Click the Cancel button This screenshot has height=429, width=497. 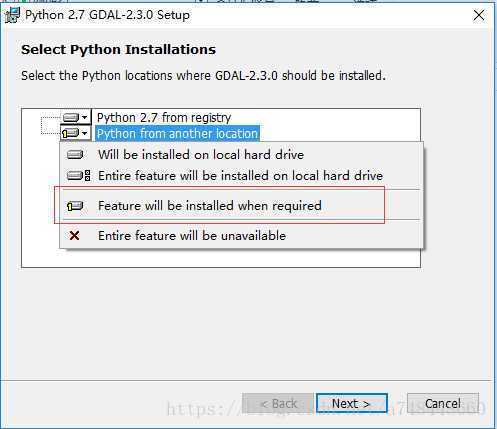443,403
